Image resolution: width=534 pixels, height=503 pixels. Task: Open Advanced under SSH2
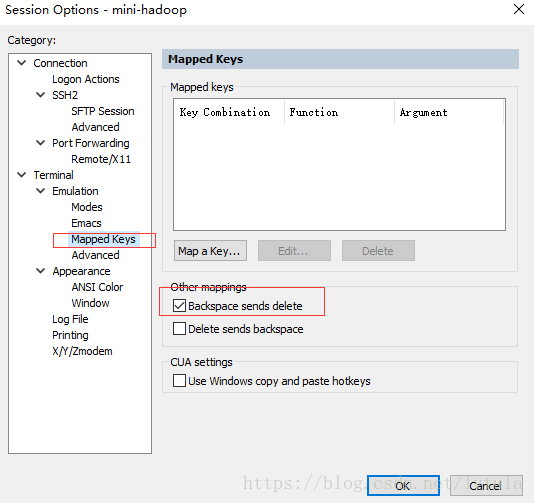[x=95, y=127]
